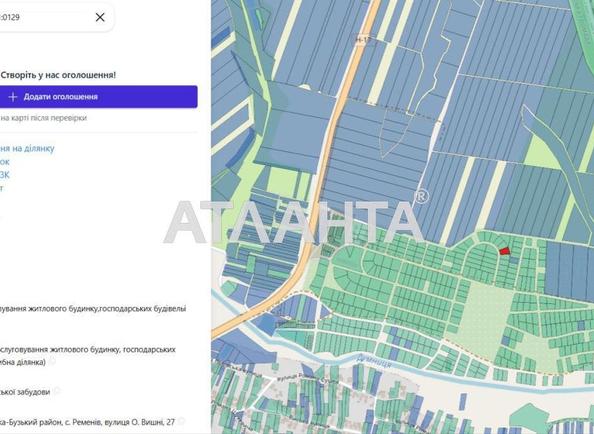Clear the cadastral number search with X

[x=100, y=17]
